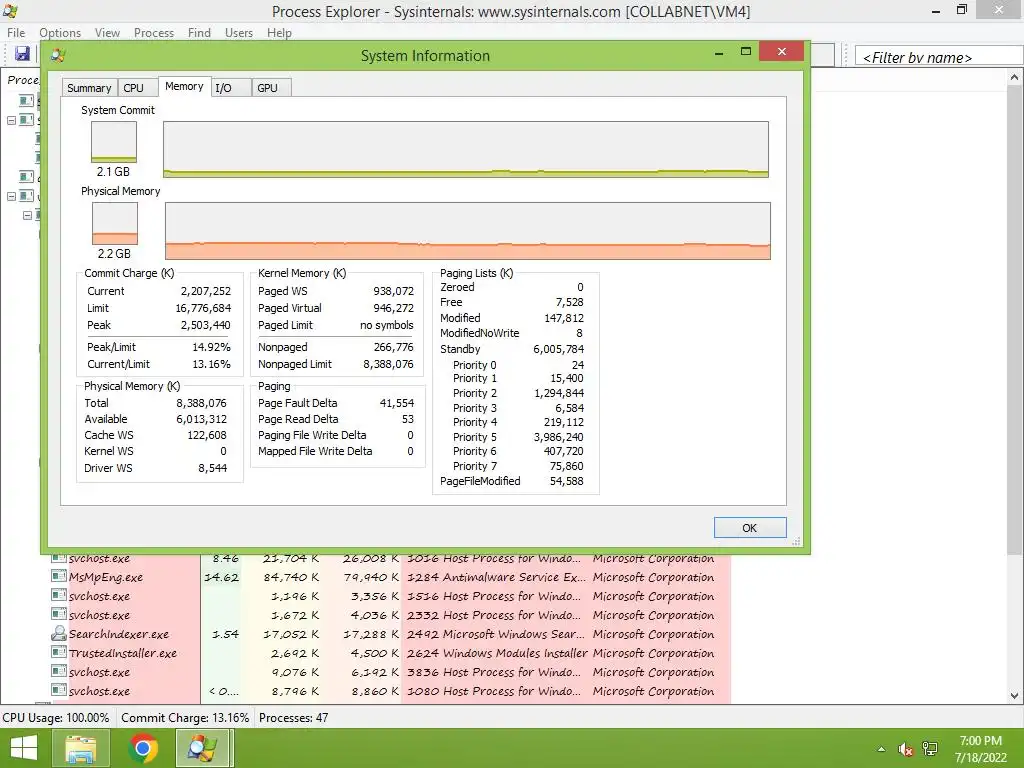Click the System Commit history graph

tap(466, 149)
